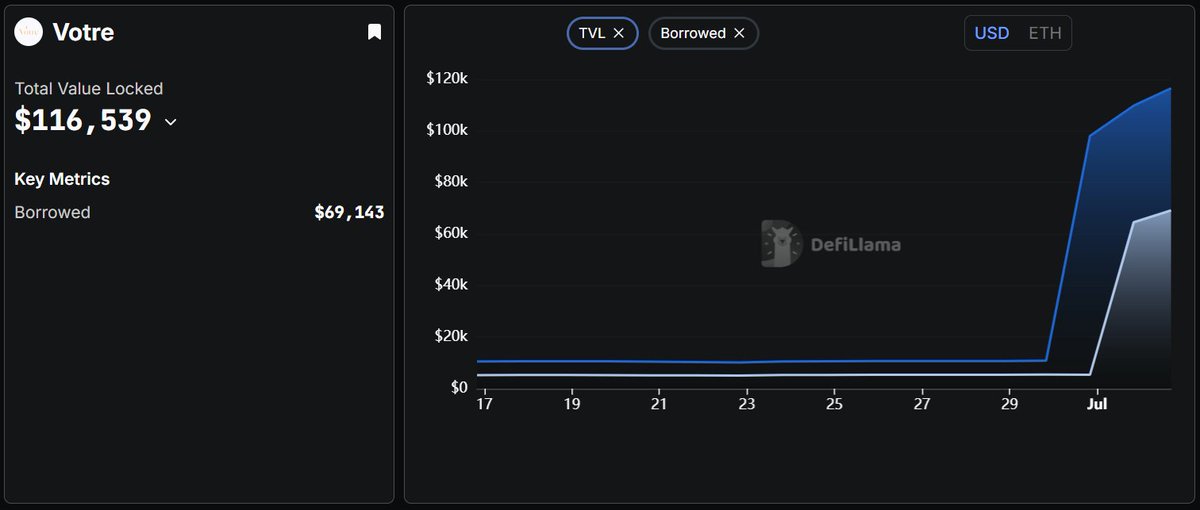Click the Borrowed metric label
Image resolution: width=1200 pixels, height=510 pixels.
(x=52, y=212)
